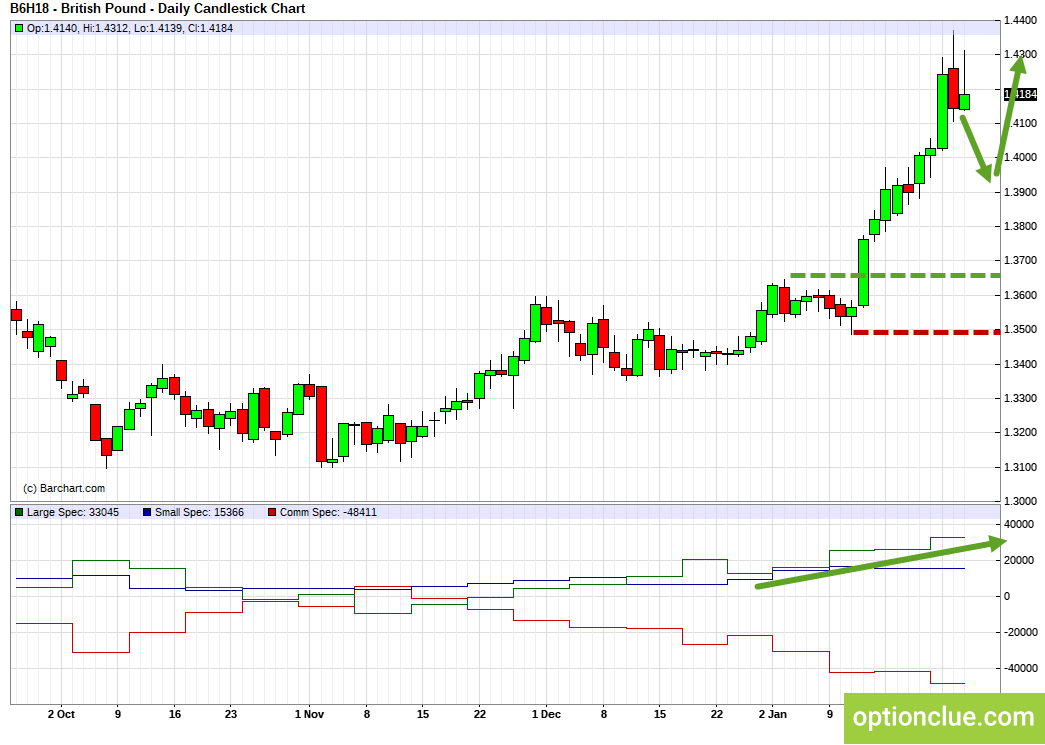Click the Small Spec blue legend swatch
1045x745 pixels.
[x=146, y=512]
